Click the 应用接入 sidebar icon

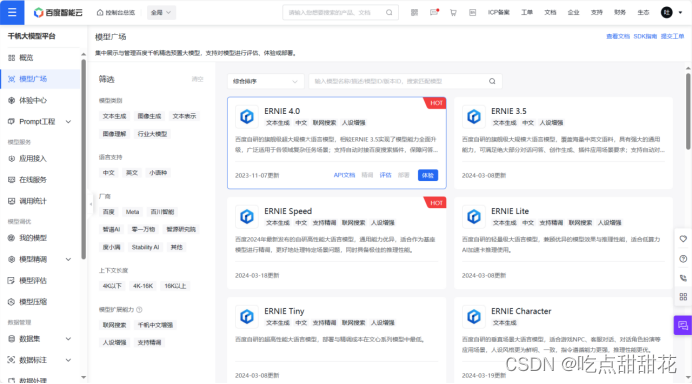[x=11, y=158]
